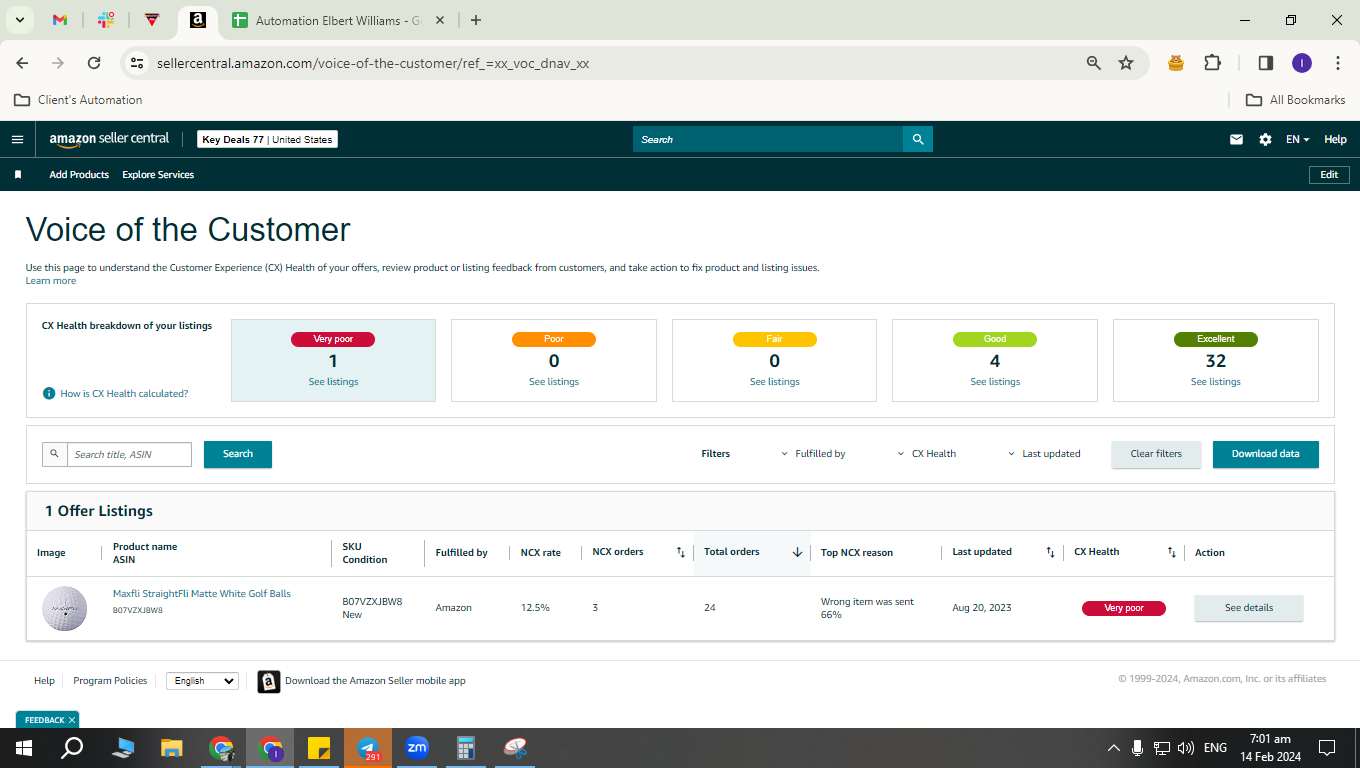Click the magnifier button beside top Search
1360x768 pixels.
918,139
